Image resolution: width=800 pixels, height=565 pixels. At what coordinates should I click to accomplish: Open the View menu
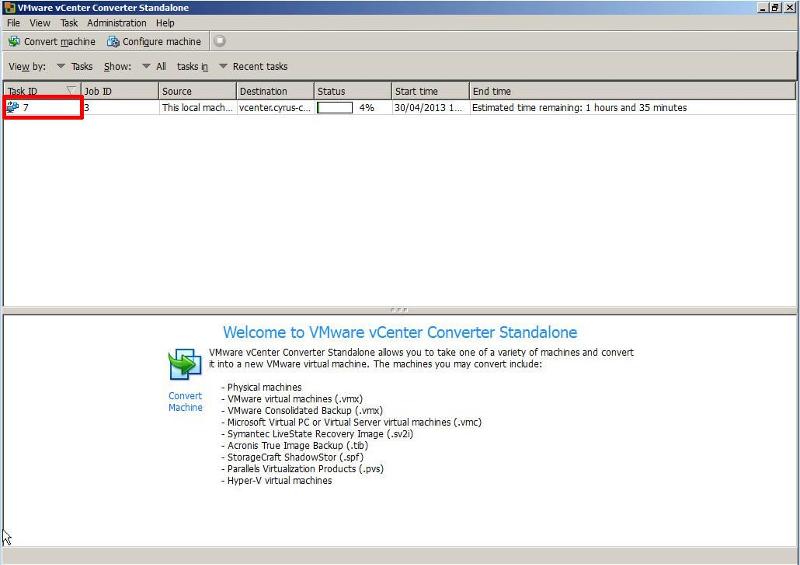pos(40,23)
